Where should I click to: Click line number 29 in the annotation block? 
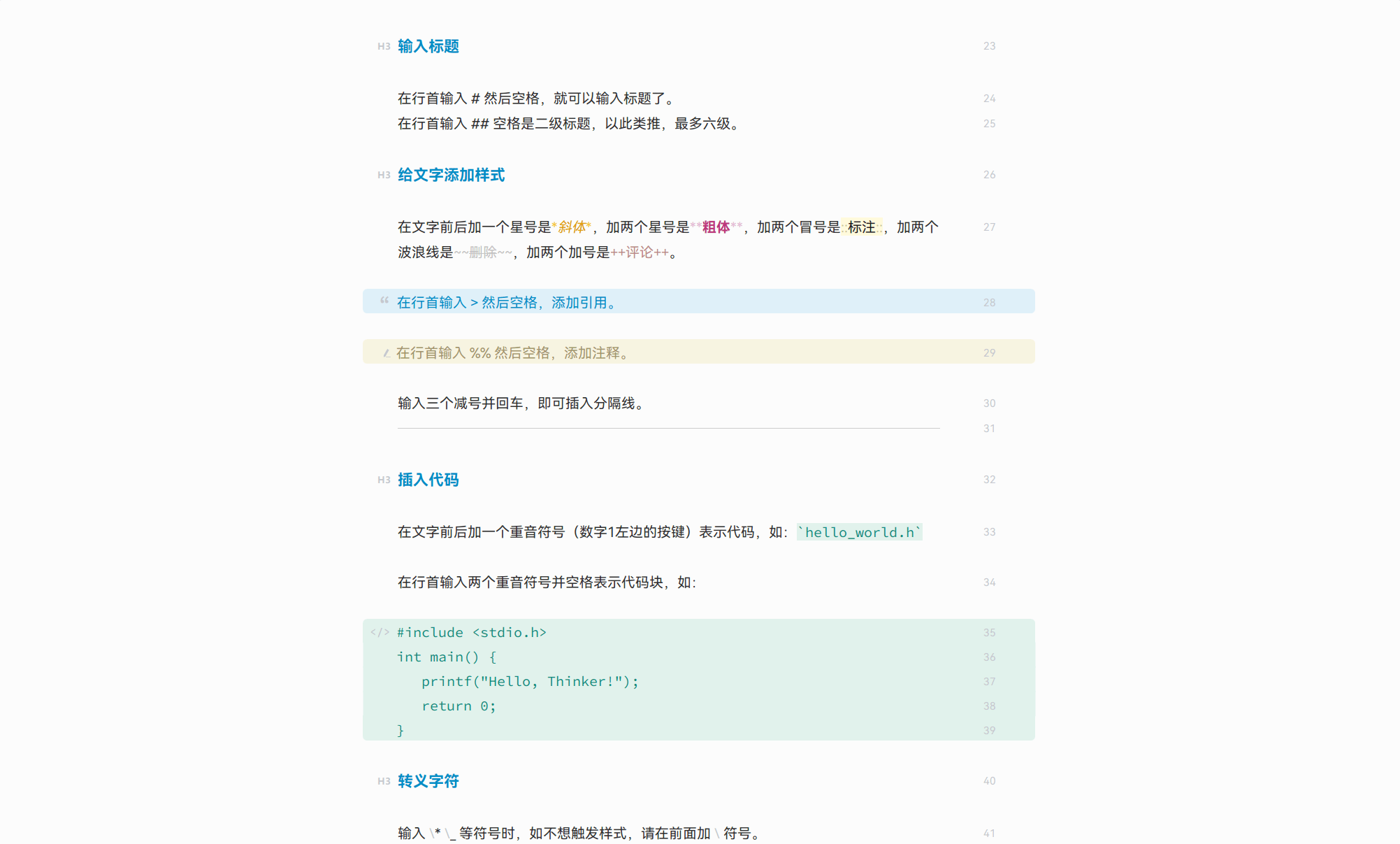click(989, 353)
